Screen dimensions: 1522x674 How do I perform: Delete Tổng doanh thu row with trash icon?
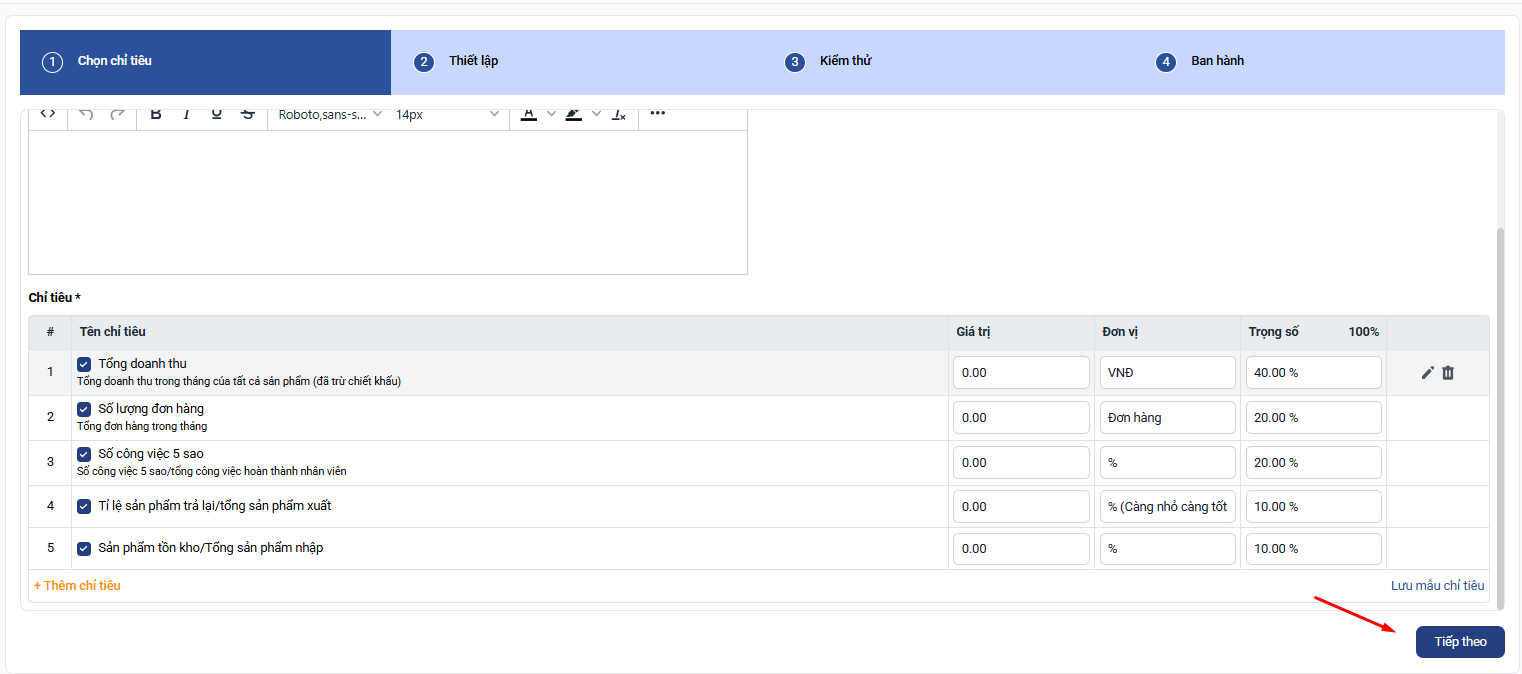pos(1448,373)
